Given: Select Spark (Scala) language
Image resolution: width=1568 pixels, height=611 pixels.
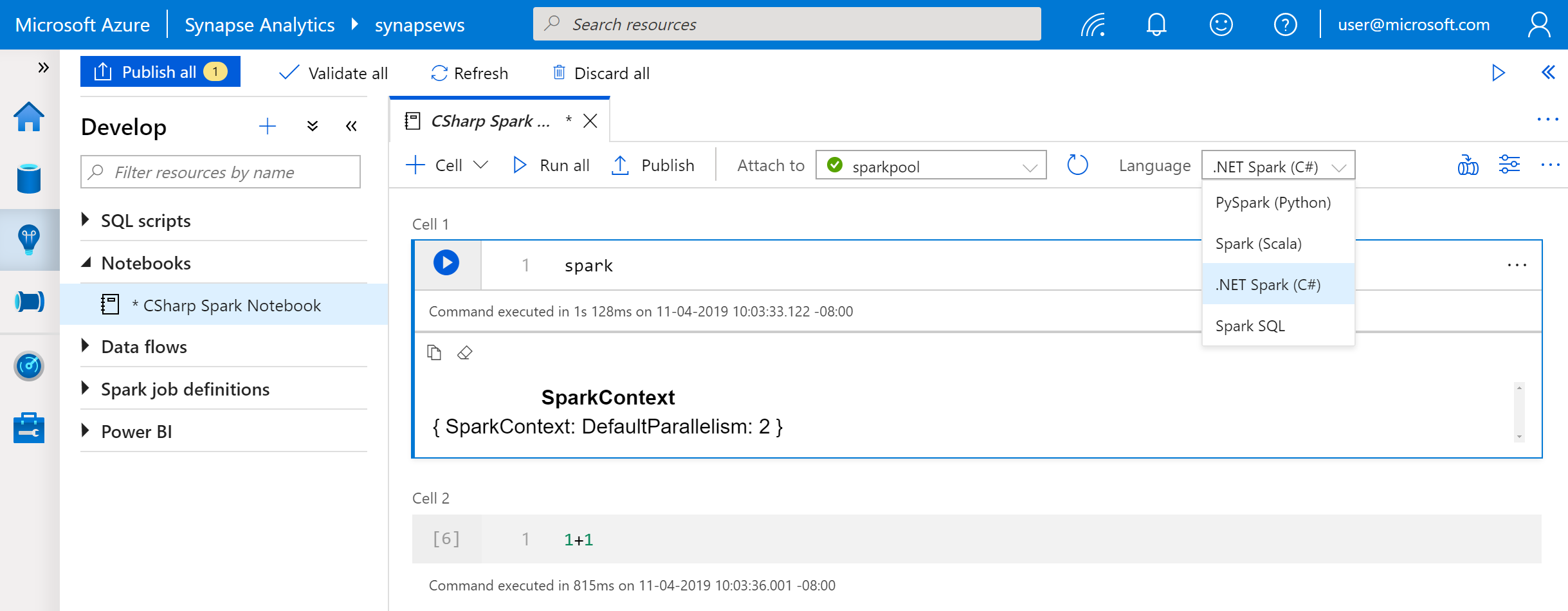Looking at the screenshot, I should [1278, 244].
